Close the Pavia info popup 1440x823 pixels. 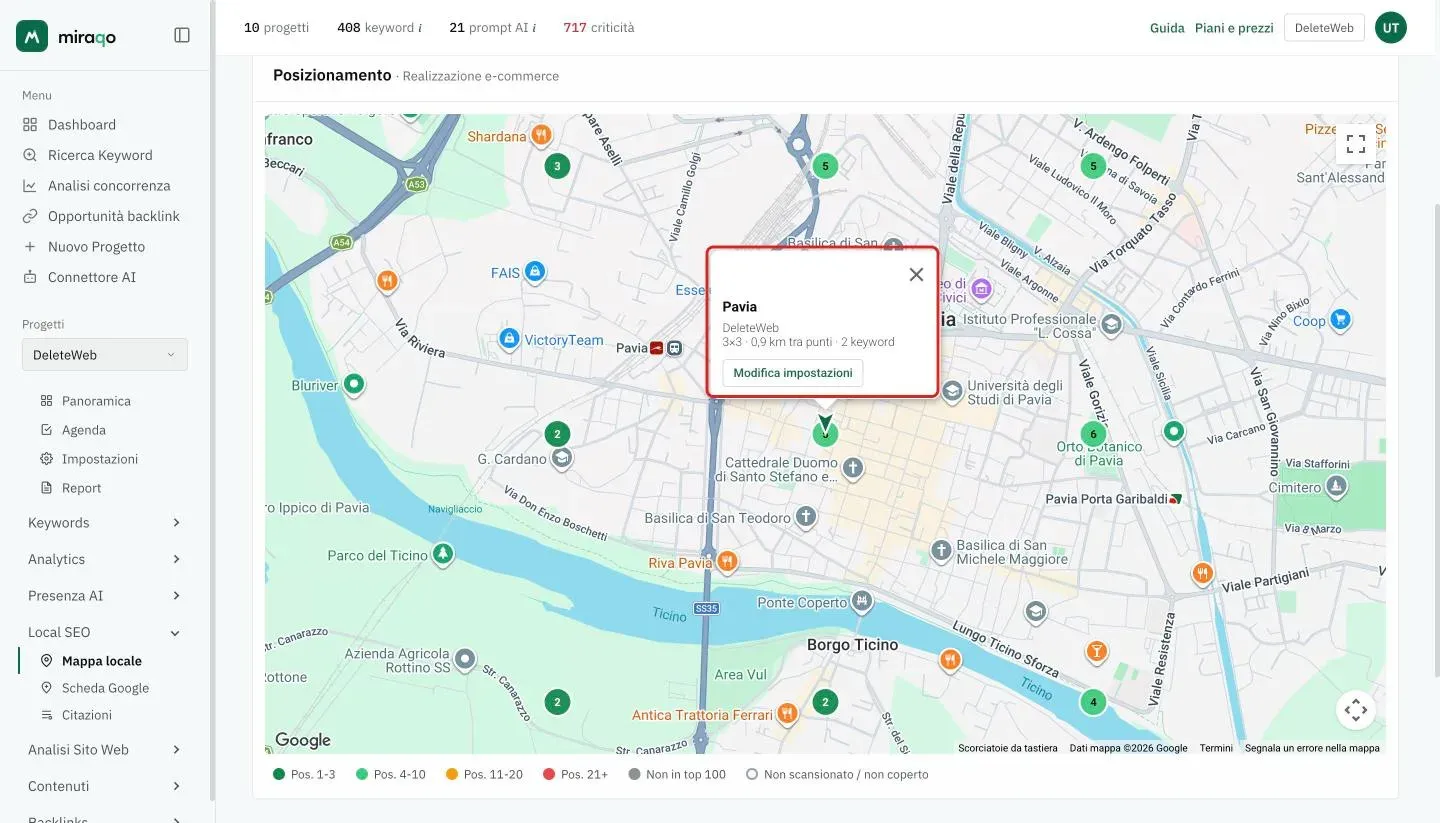(916, 274)
